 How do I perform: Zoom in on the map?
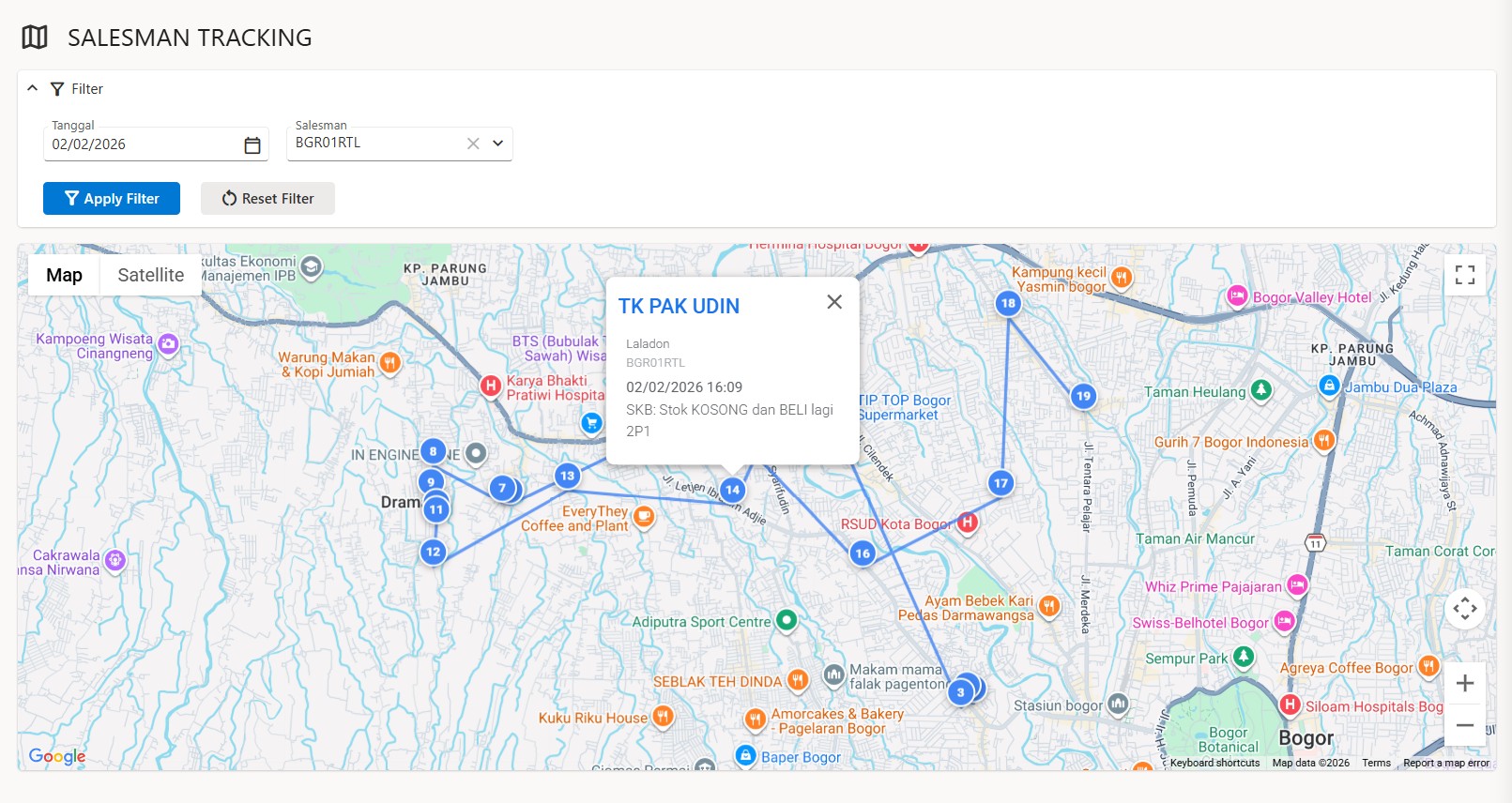[x=1465, y=684]
